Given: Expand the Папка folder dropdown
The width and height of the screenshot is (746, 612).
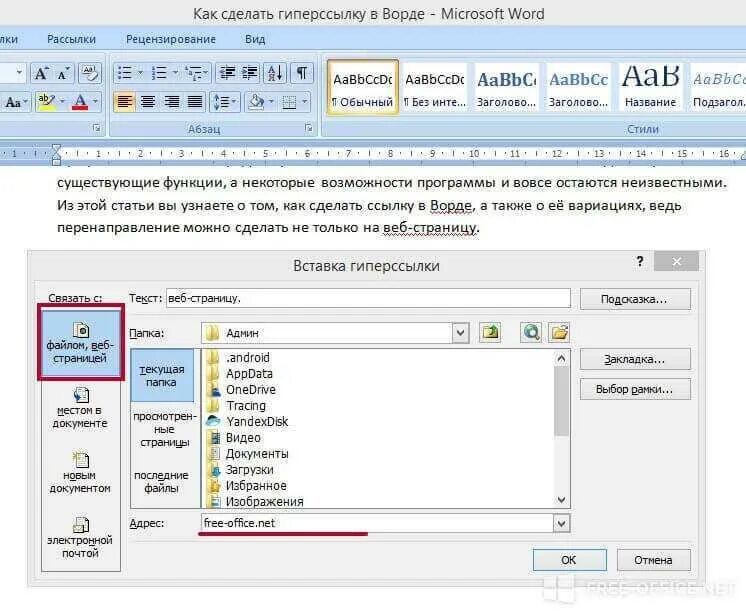Looking at the screenshot, I should pyautogui.click(x=460, y=333).
